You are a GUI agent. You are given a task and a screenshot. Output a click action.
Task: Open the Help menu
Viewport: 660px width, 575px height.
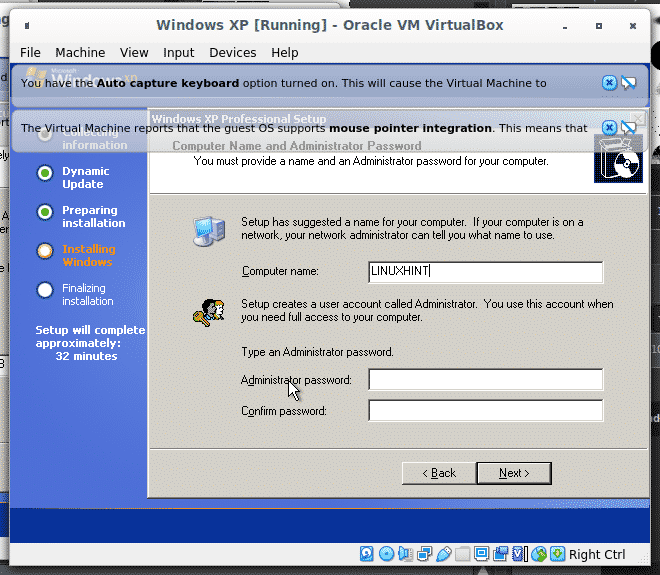[x=285, y=53]
